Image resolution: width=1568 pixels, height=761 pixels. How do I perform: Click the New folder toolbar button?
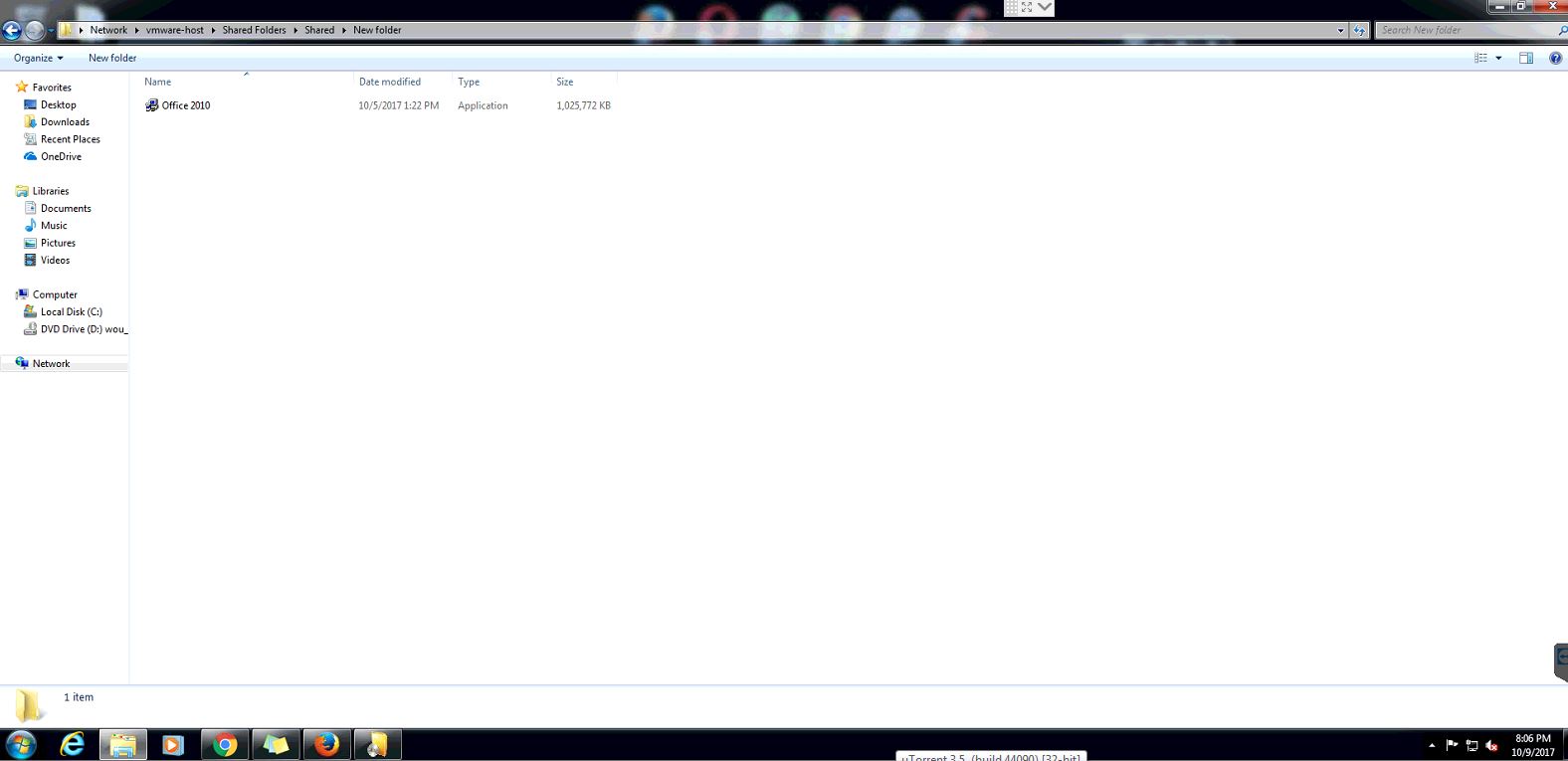(x=112, y=58)
